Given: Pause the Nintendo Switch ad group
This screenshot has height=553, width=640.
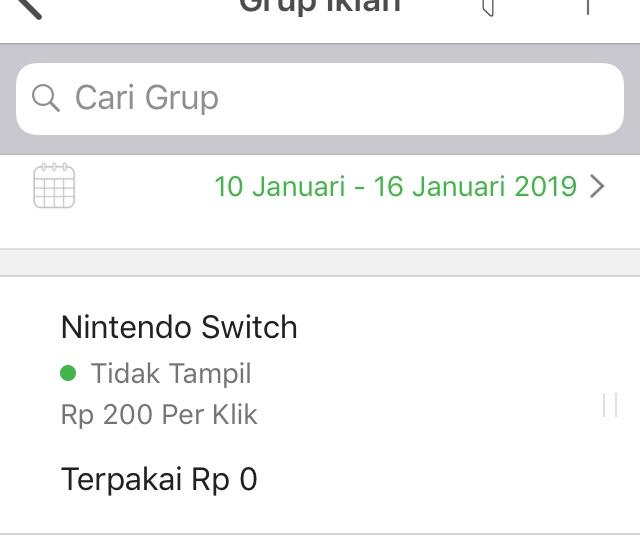Looking at the screenshot, I should [x=610, y=404].
